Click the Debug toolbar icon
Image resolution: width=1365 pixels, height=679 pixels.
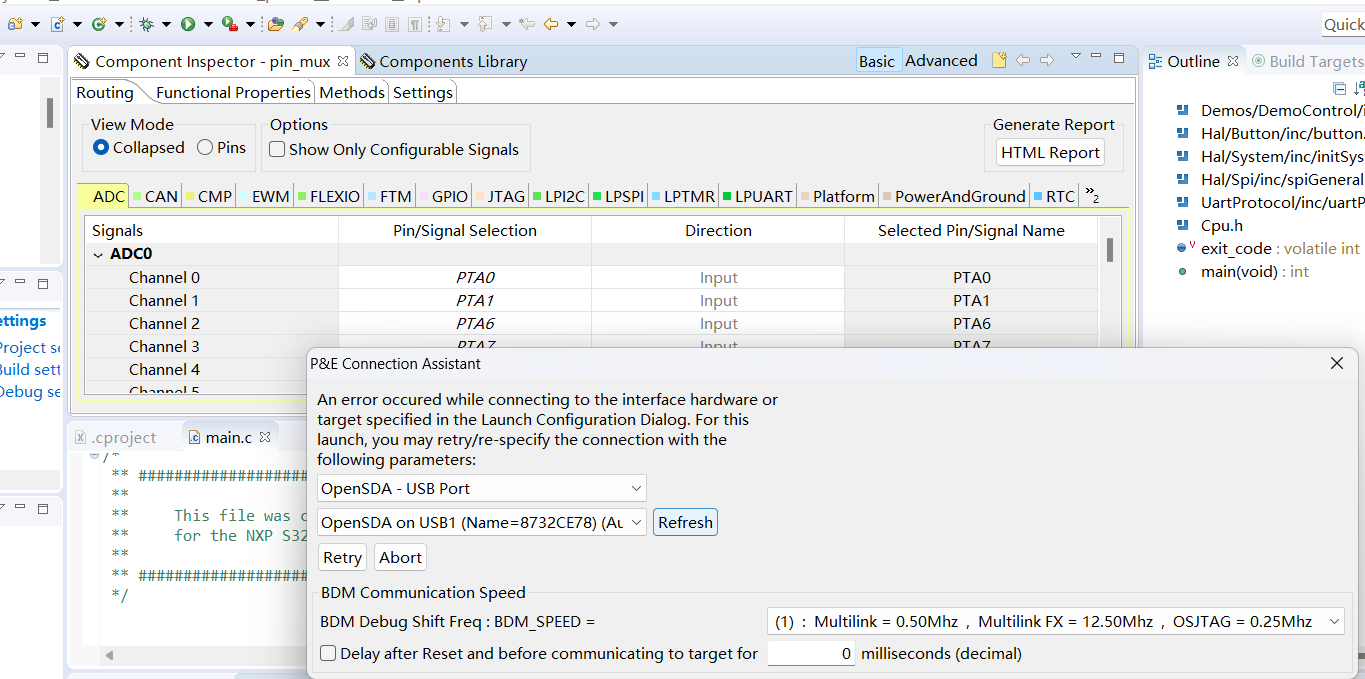click(147, 22)
